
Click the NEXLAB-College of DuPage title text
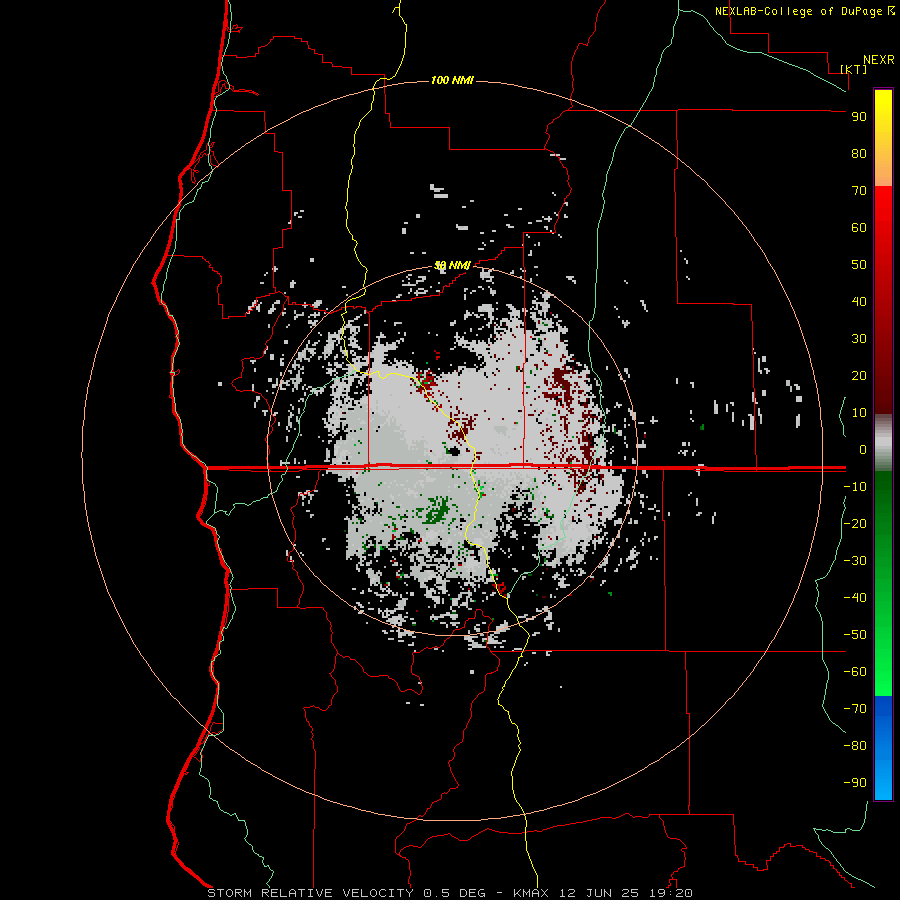[800, 11]
